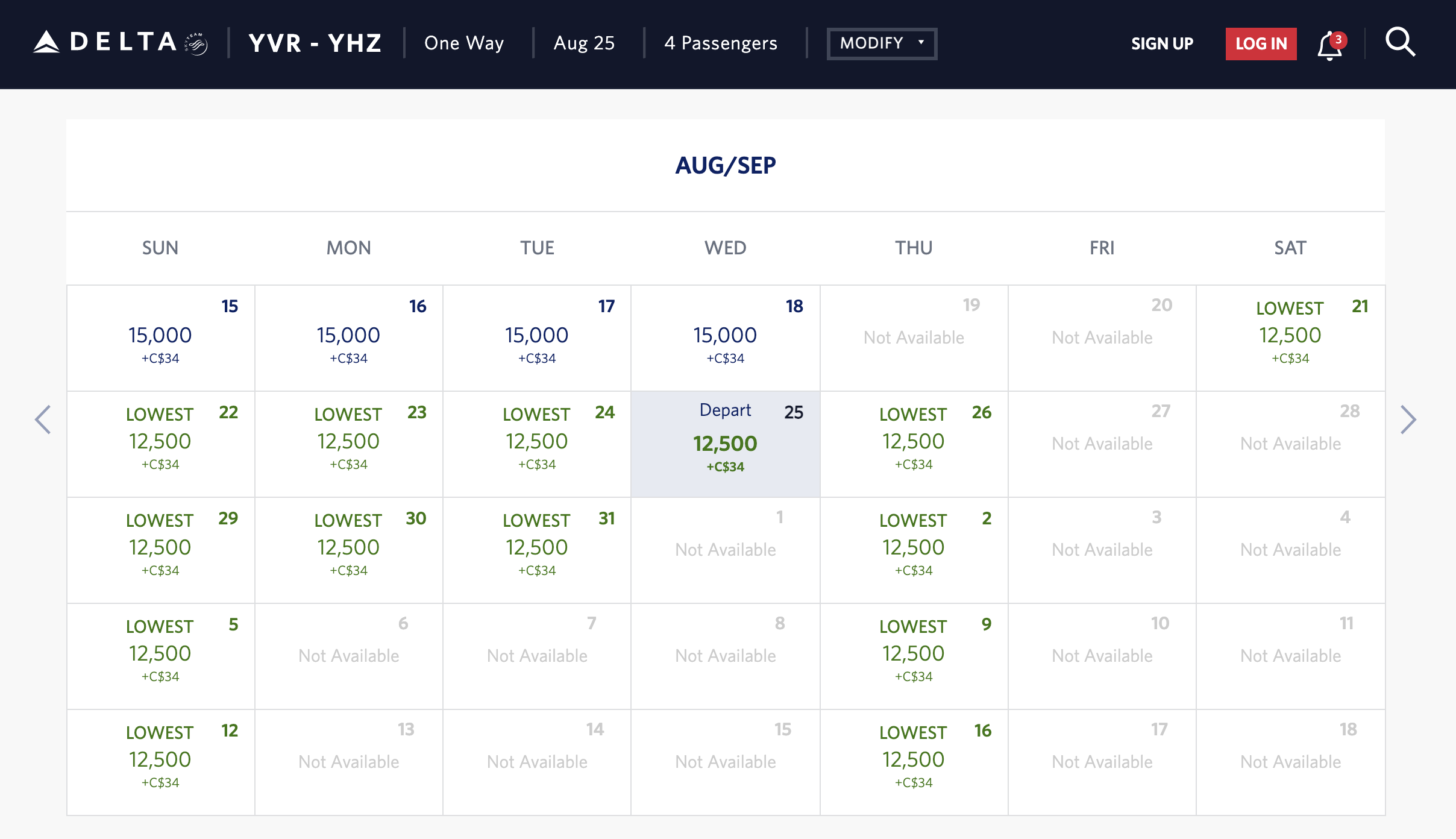Pick Monday the 23rd lowest fare

tap(348, 442)
